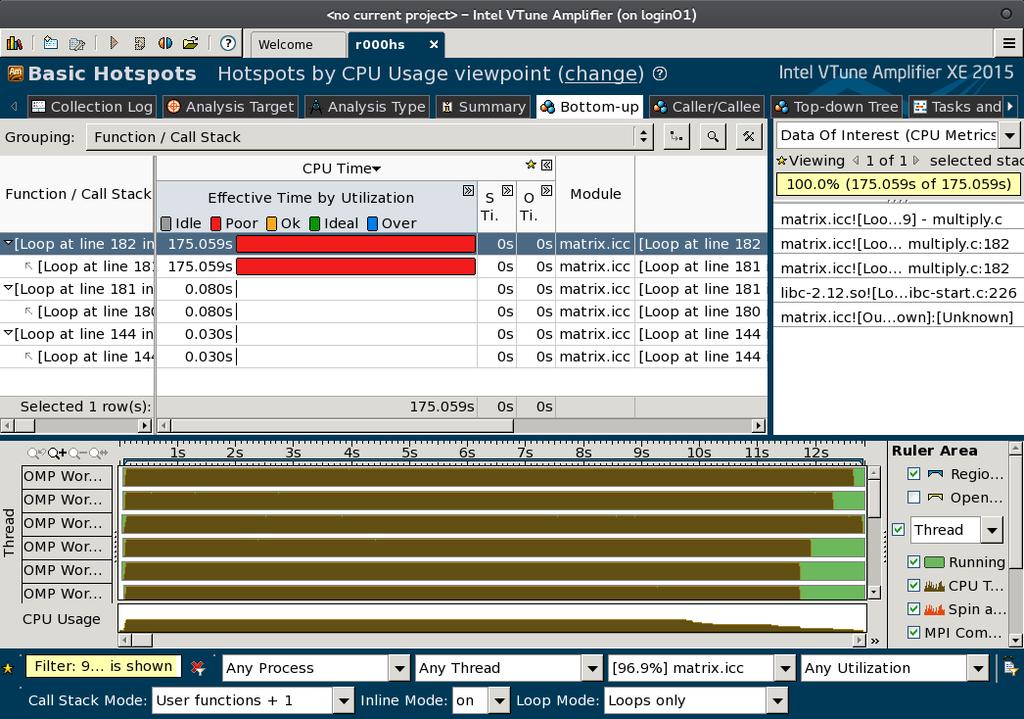Open the Thread dropdown in legend

tap(991, 530)
